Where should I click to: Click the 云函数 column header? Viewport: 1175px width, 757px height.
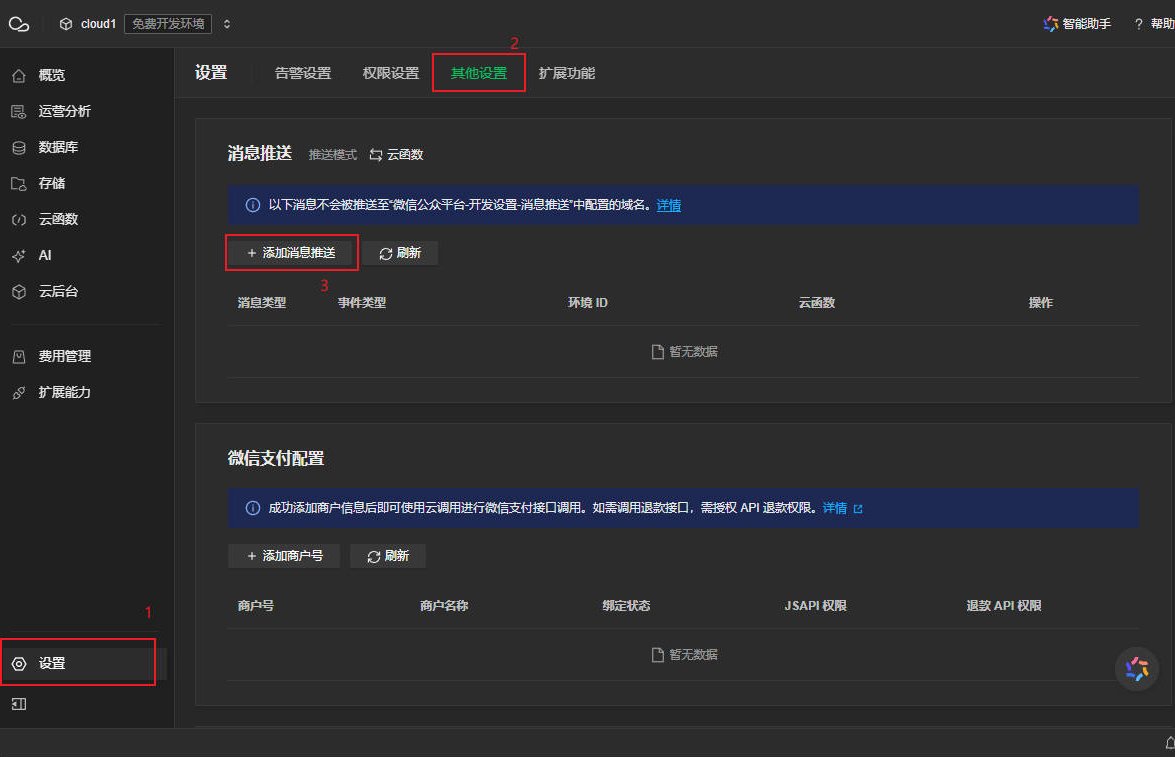point(817,303)
